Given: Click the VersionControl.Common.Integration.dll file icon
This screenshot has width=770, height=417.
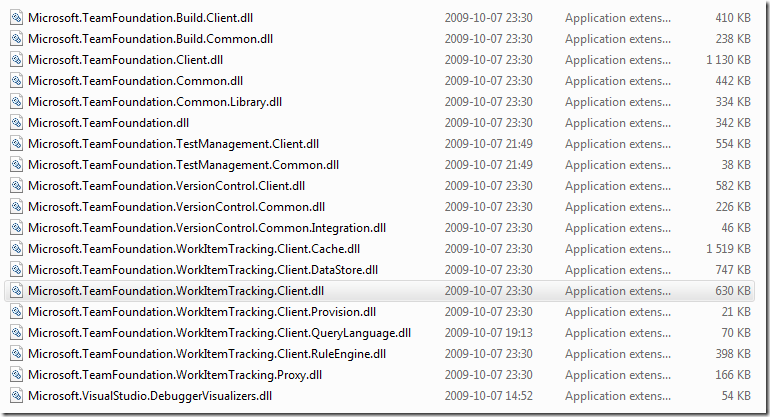Looking at the screenshot, I should pos(16,228).
